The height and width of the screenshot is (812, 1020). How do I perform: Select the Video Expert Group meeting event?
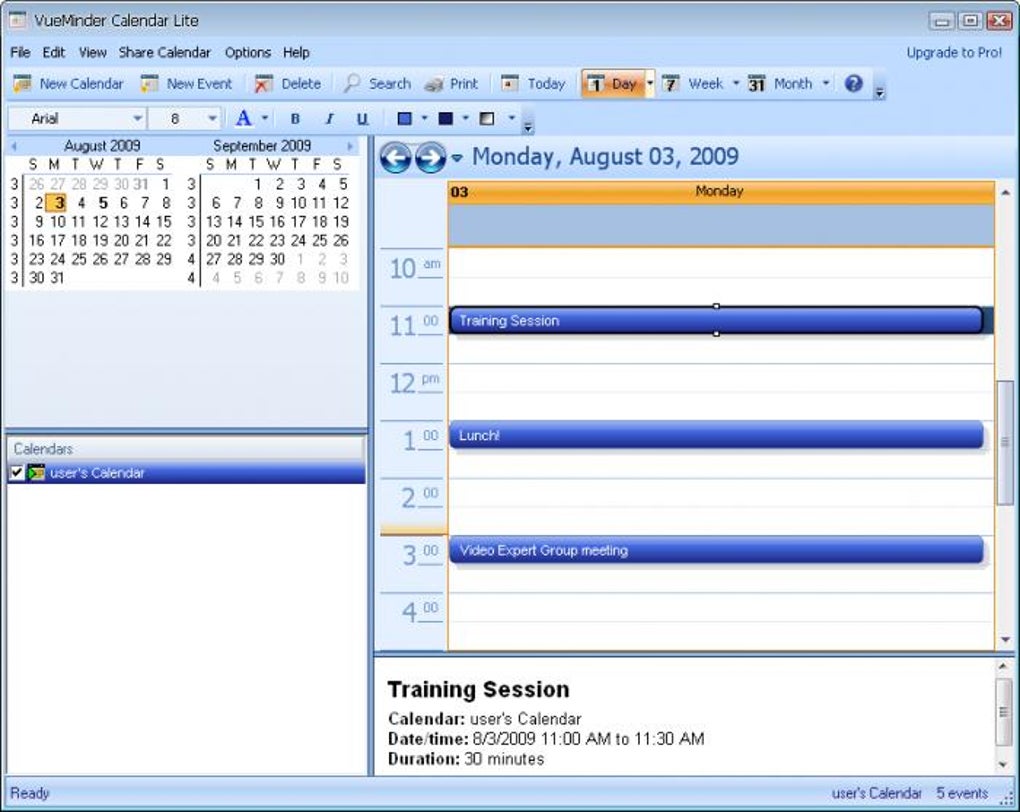716,550
